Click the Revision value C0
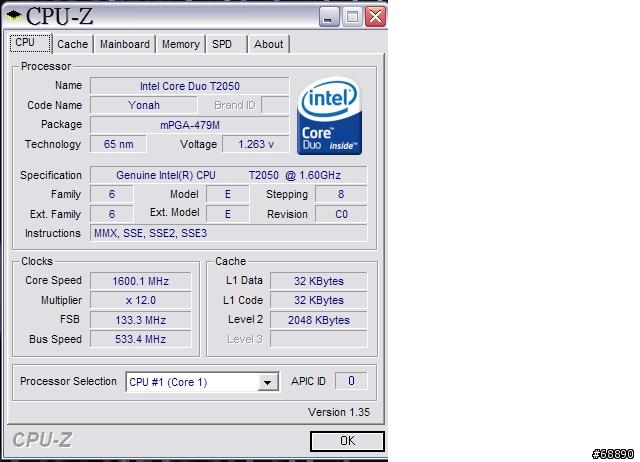This screenshot has width=640, height=462. (x=341, y=214)
